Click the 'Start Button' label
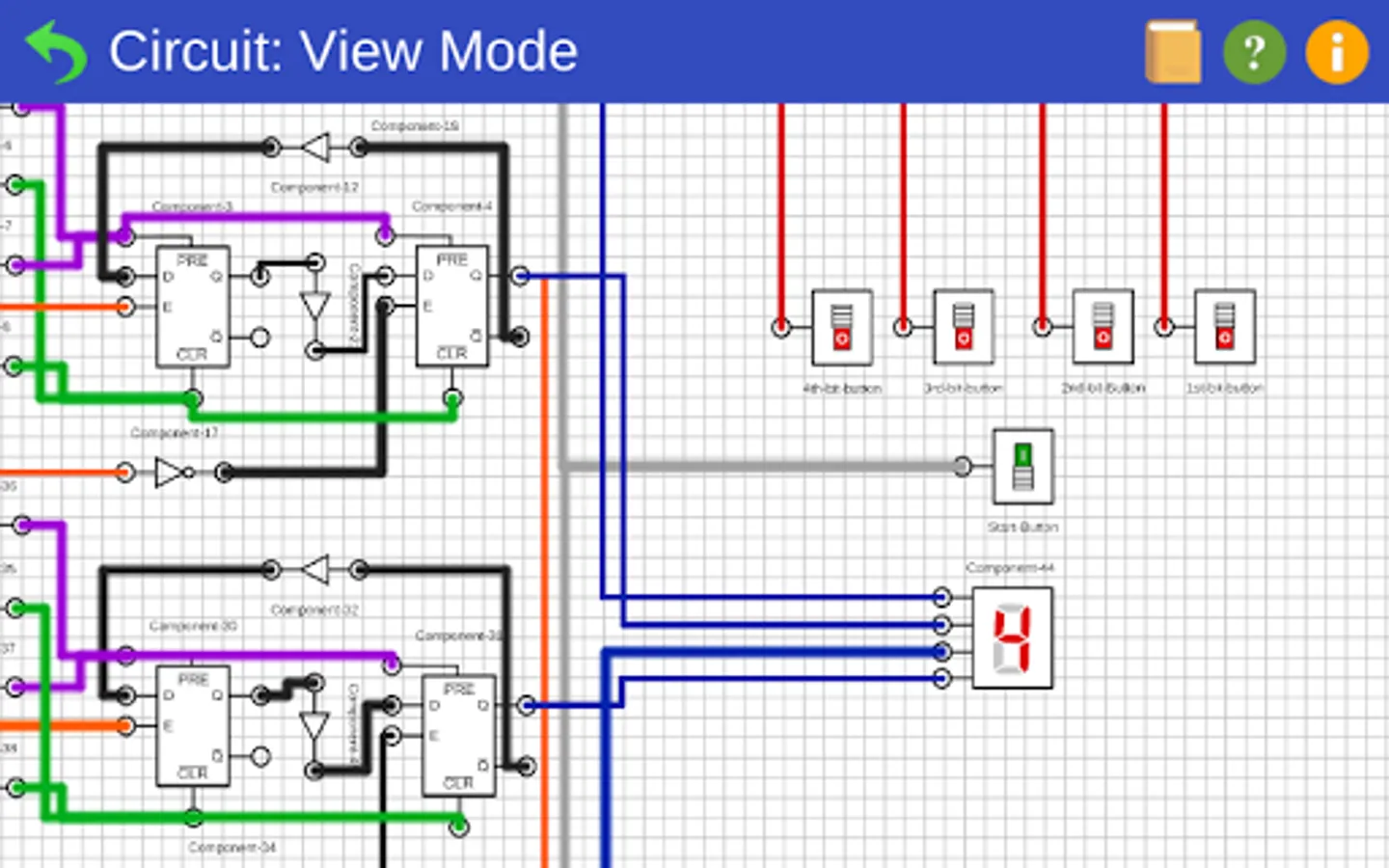The image size is (1389, 868). click(x=1023, y=528)
